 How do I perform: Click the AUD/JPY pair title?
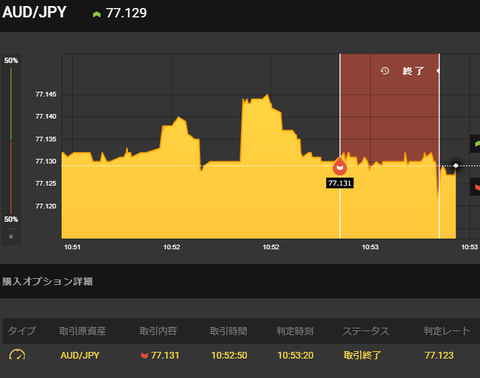[x=34, y=12]
